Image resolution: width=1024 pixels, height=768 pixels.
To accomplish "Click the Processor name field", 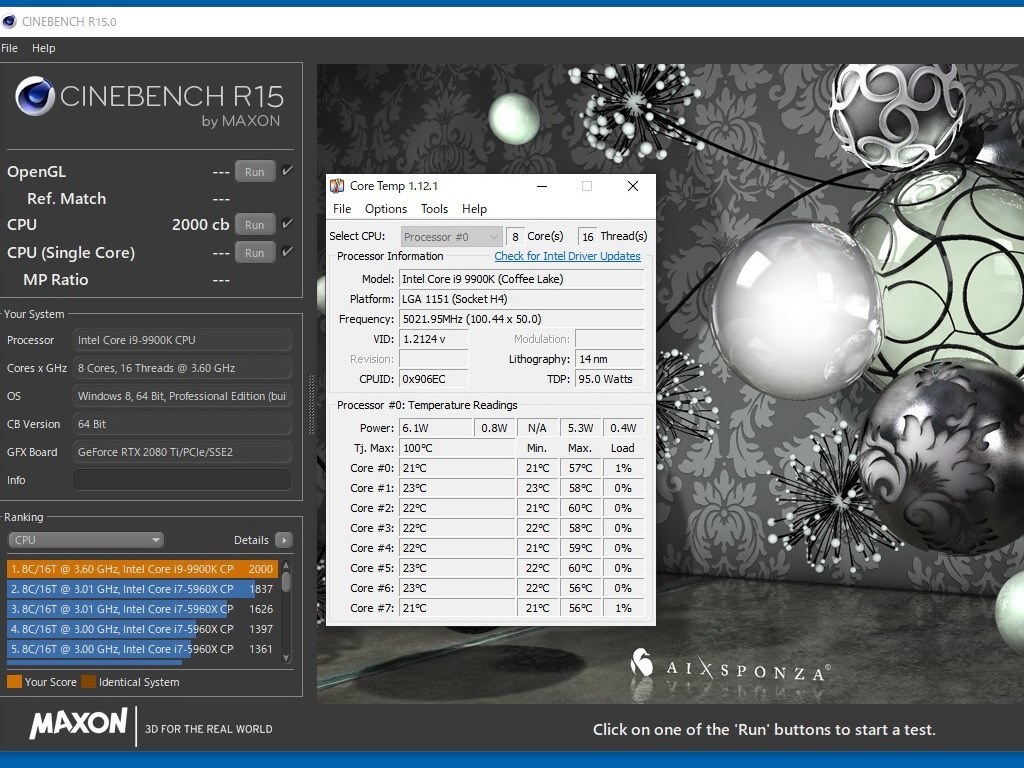I will coord(182,340).
